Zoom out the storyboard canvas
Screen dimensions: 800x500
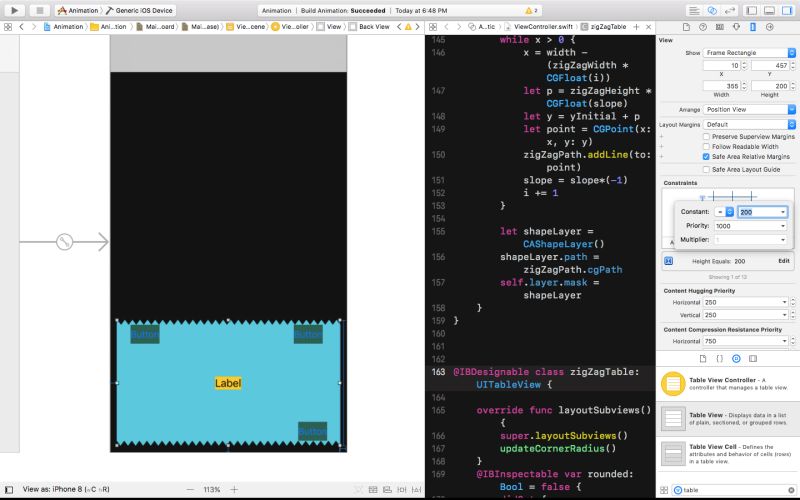(x=190, y=489)
